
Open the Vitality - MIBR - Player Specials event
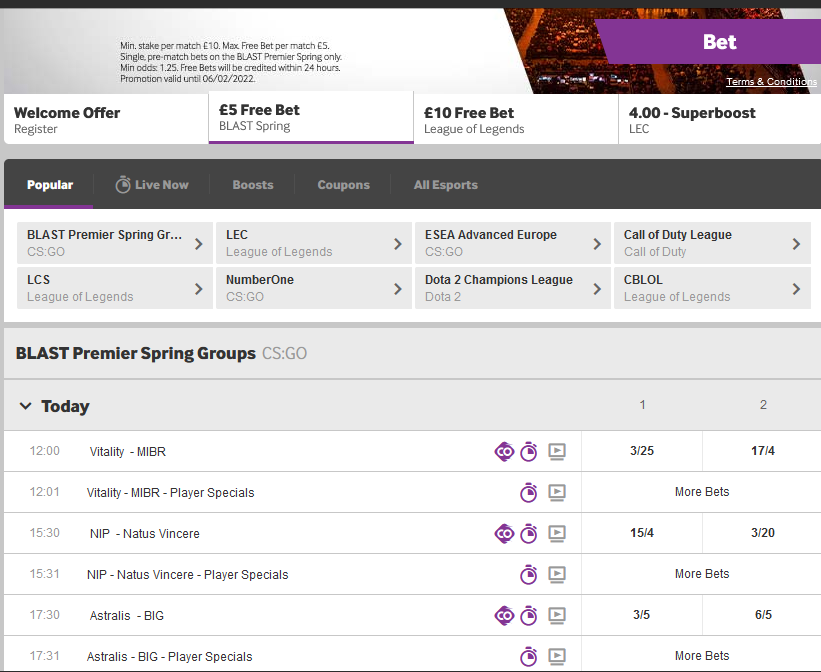click(171, 493)
